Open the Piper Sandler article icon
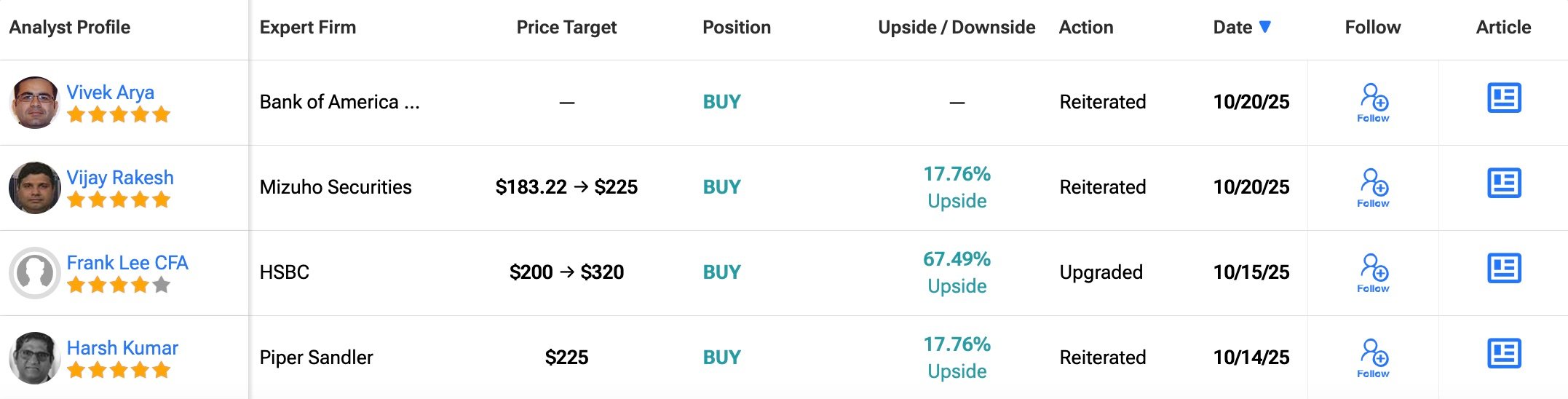The image size is (1568, 399). coord(1503,354)
